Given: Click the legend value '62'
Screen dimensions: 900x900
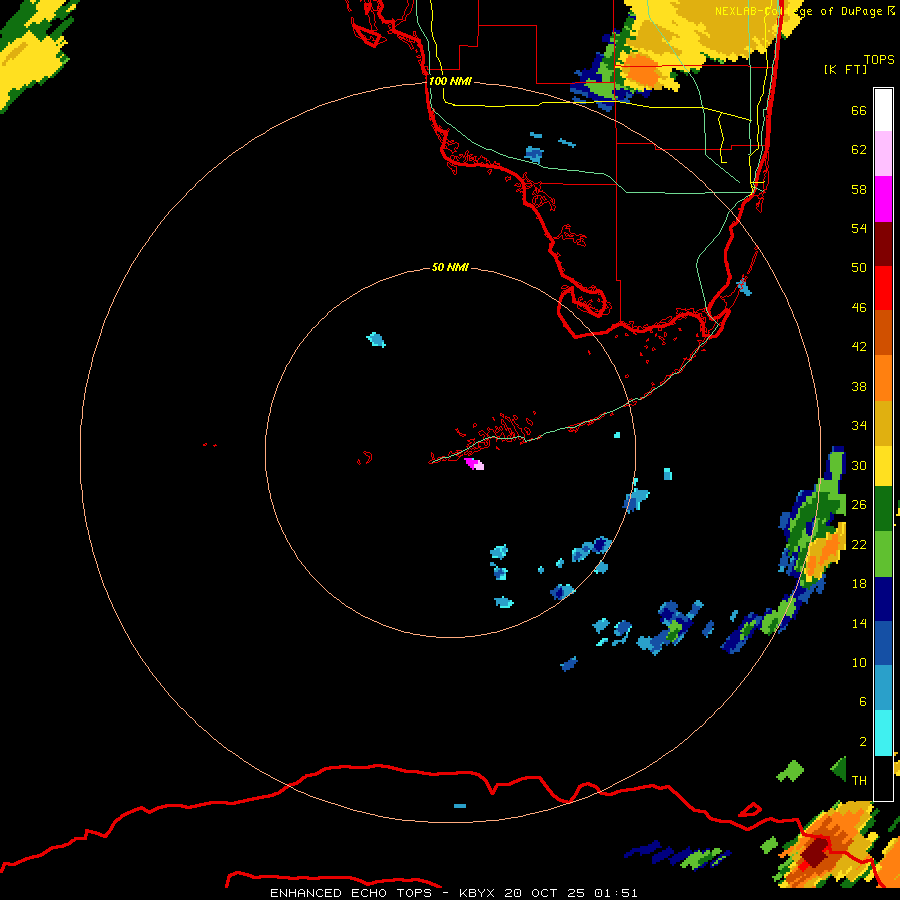Looking at the screenshot, I should point(859,150).
